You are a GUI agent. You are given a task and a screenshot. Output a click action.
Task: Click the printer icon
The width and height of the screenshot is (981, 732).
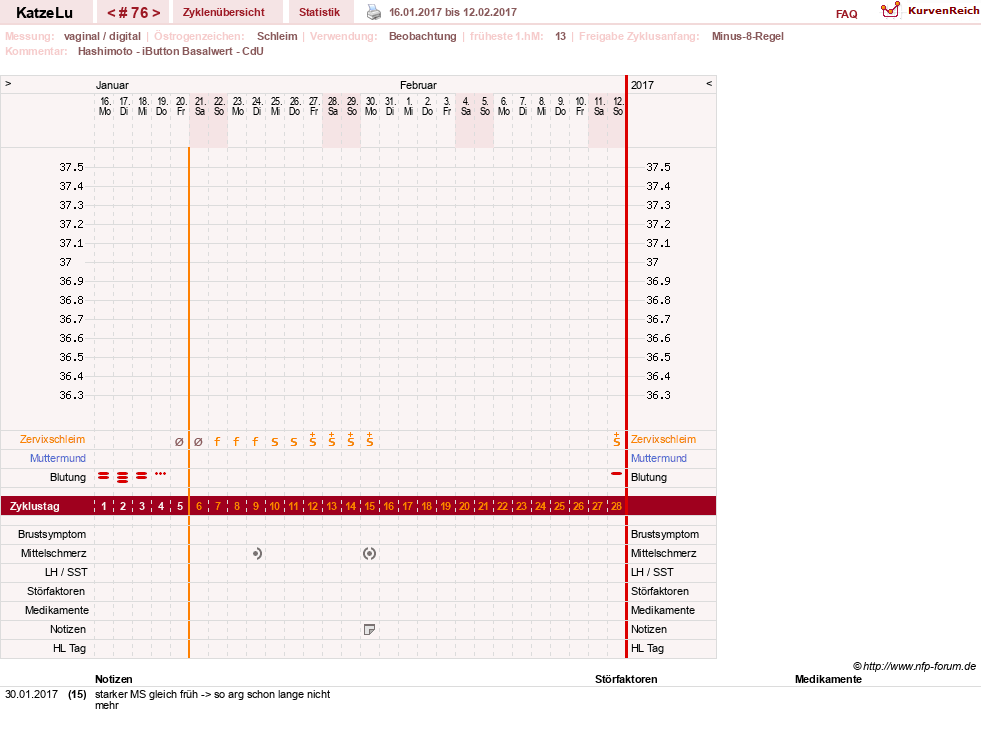(x=374, y=12)
